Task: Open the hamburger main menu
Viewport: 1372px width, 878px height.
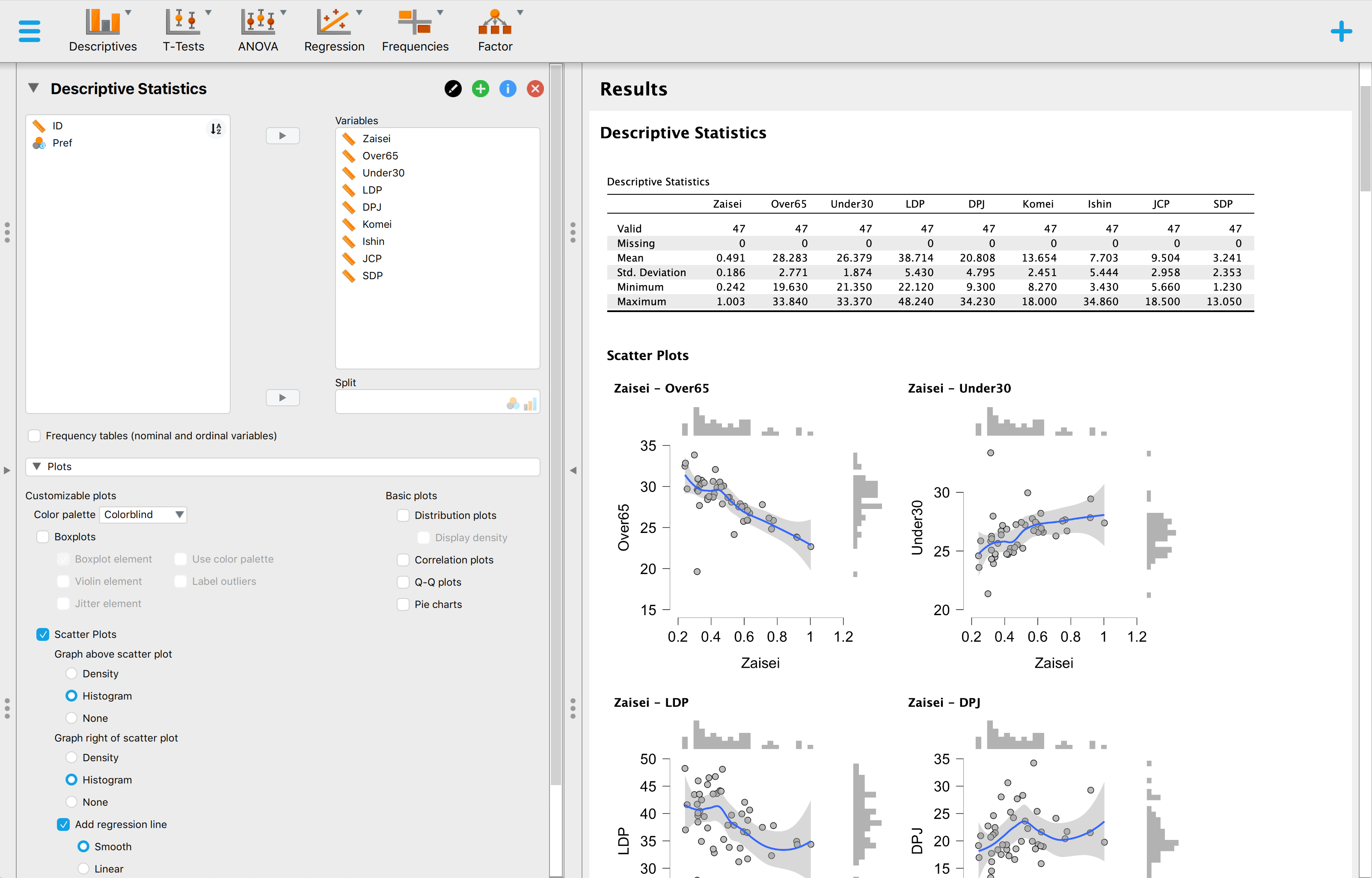Action: pyautogui.click(x=29, y=31)
